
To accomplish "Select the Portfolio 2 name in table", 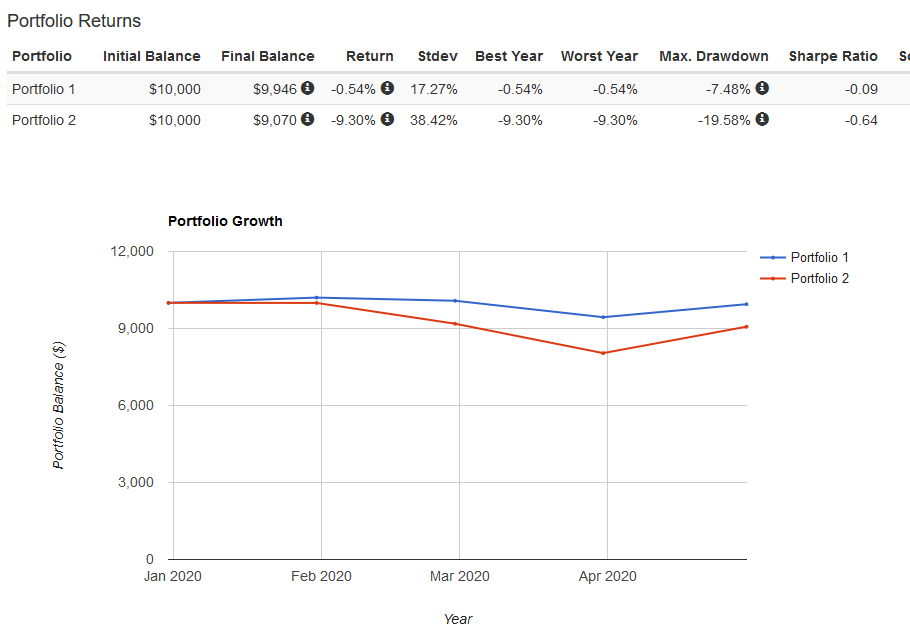I will click(44, 120).
